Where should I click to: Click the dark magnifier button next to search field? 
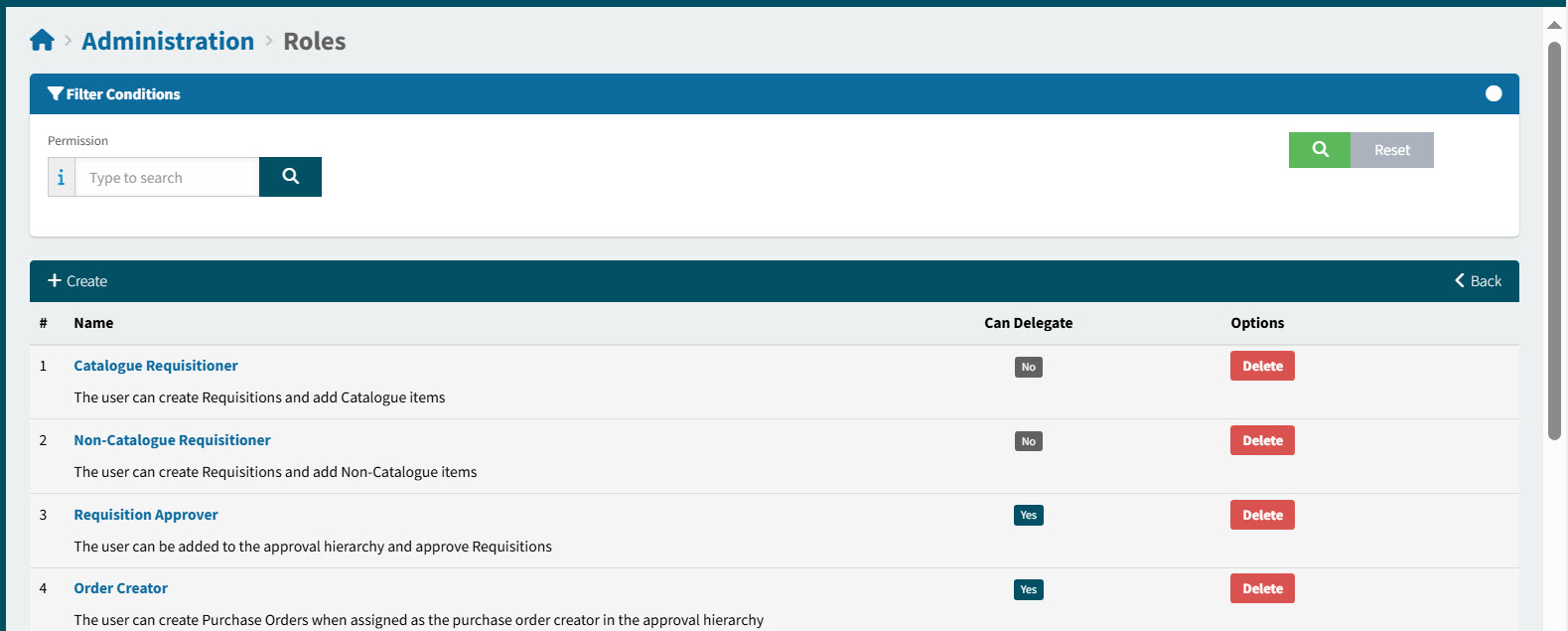point(290,177)
